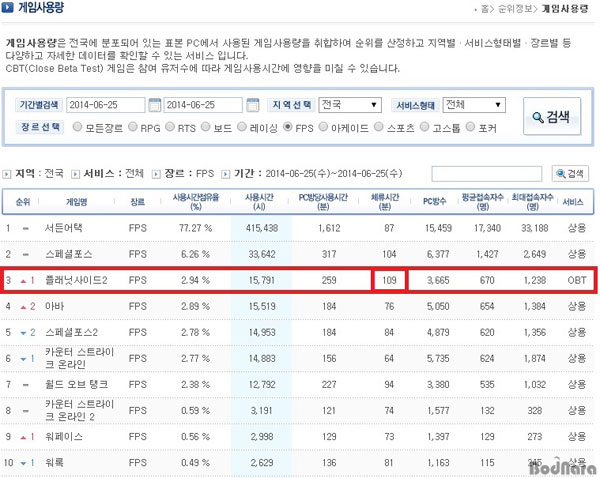Click the PC방당사용시간(분) column header
The image size is (600, 478).
[x=323, y=202]
